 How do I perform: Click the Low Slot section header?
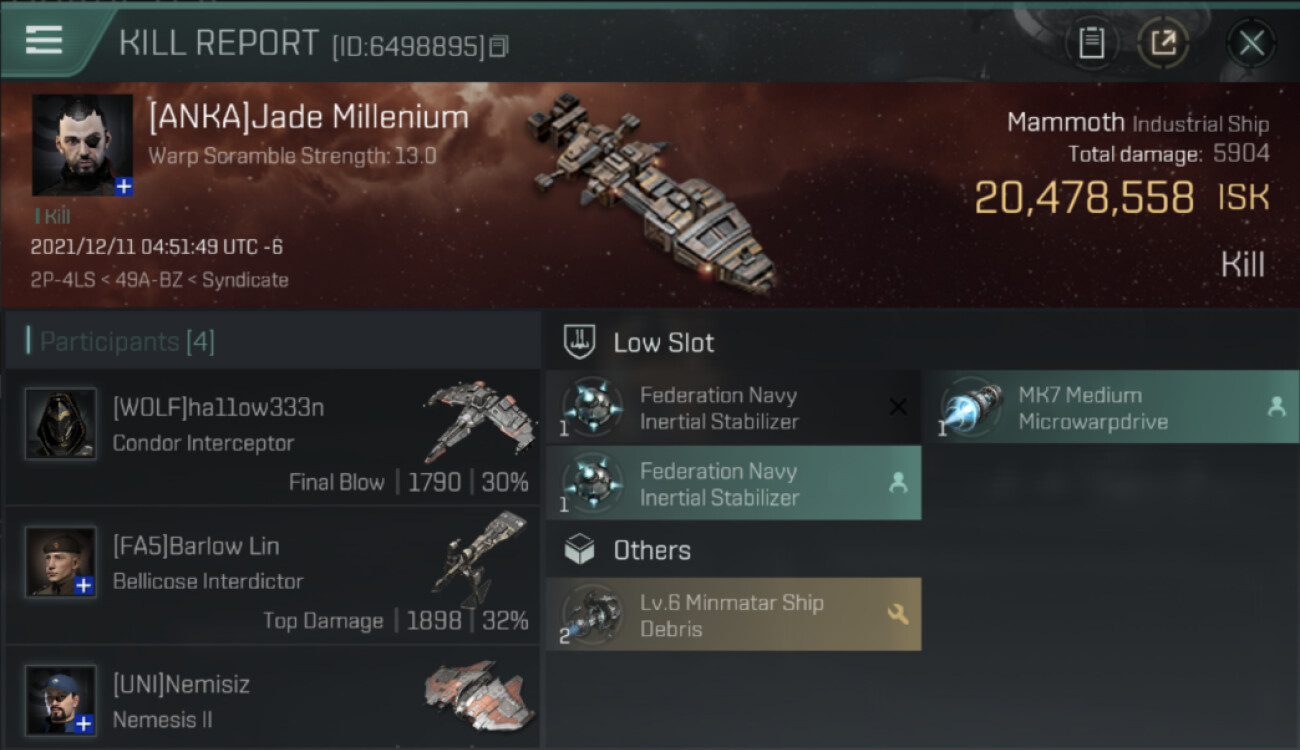click(663, 343)
